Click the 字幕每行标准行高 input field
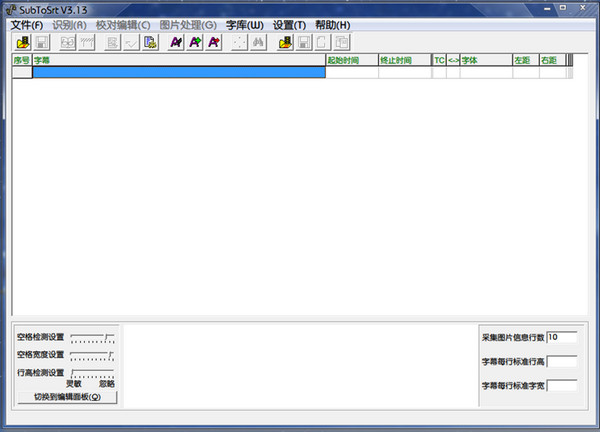This screenshot has height=432, width=600. tap(561, 361)
